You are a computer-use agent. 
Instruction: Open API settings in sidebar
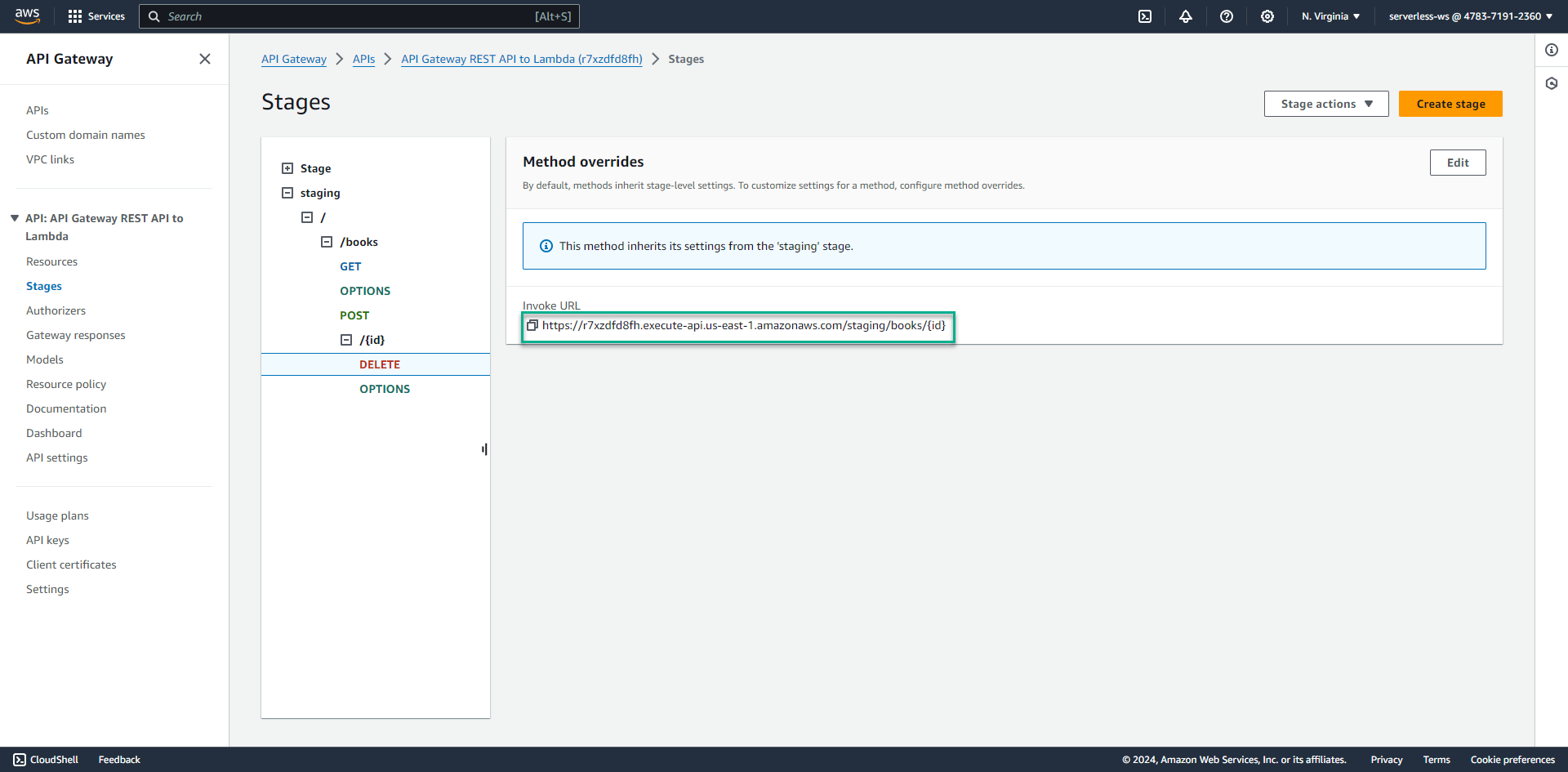57,457
